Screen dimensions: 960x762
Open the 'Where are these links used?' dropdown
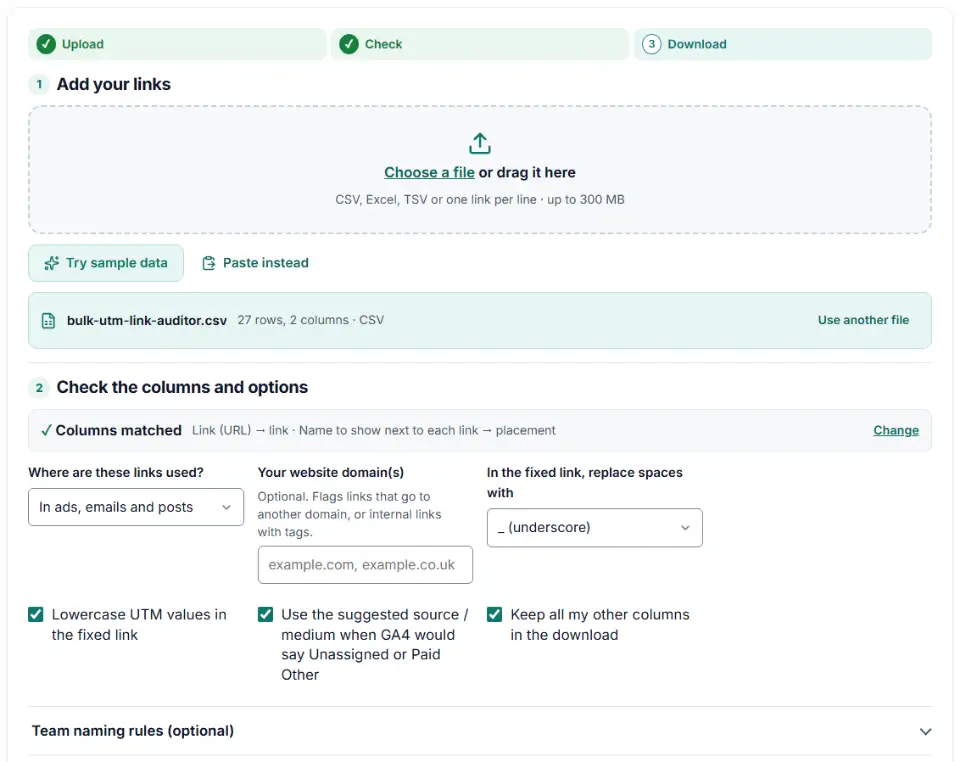(136, 507)
